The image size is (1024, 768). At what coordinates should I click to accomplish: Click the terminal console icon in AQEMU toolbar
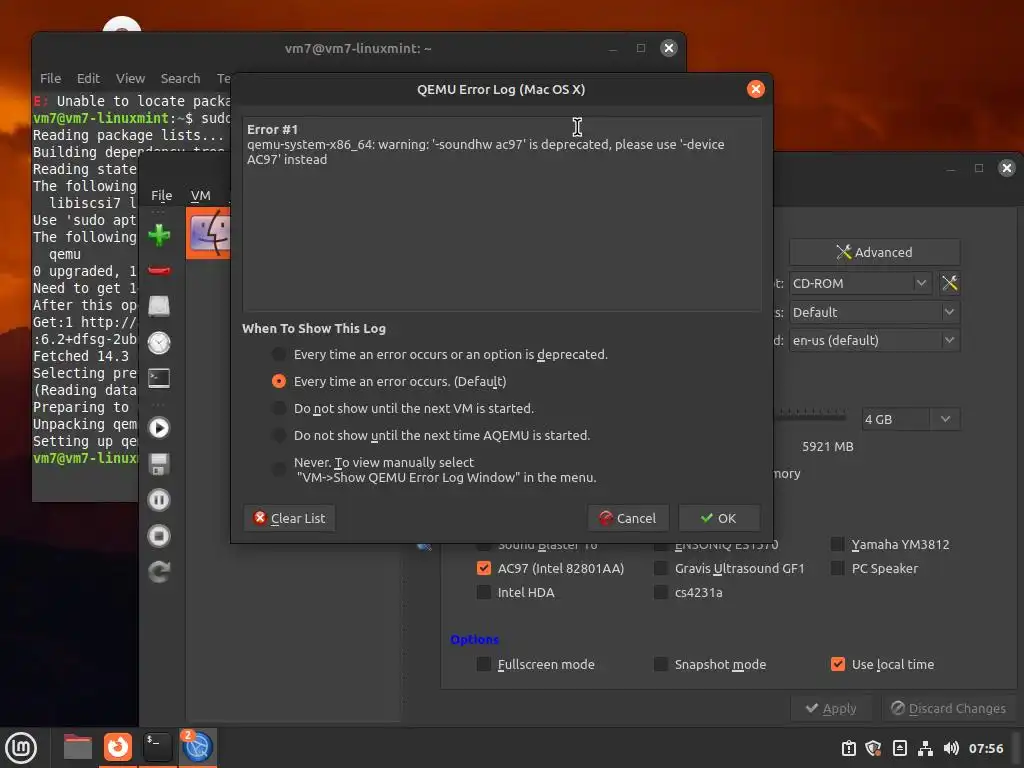point(159,379)
